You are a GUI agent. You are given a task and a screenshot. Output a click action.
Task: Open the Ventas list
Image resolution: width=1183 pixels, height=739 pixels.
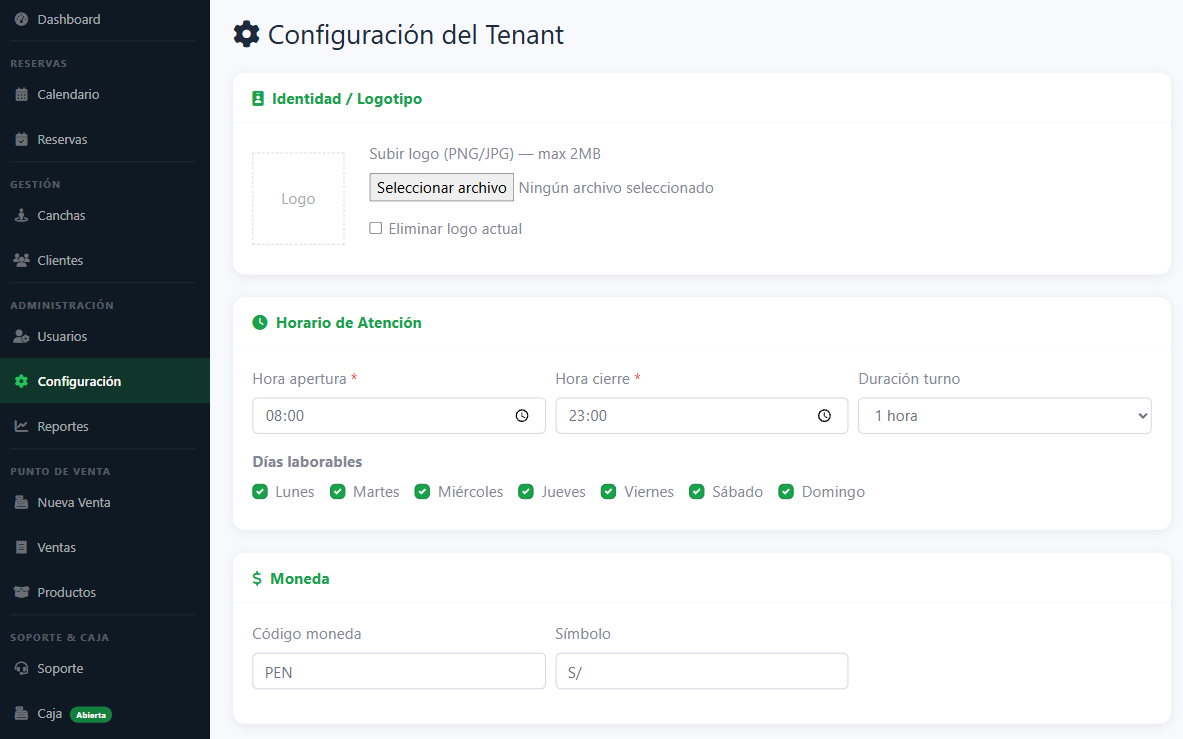pyautogui.click(x=105, y=547)
